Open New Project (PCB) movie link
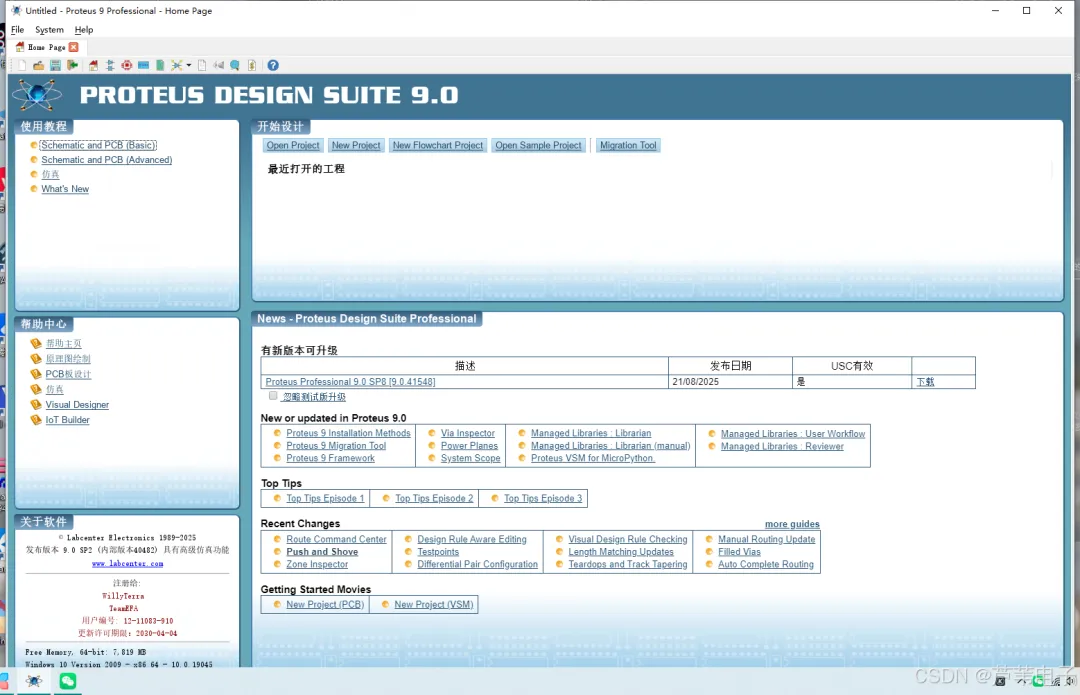The image size is (1080, 695). pos(325,604)
